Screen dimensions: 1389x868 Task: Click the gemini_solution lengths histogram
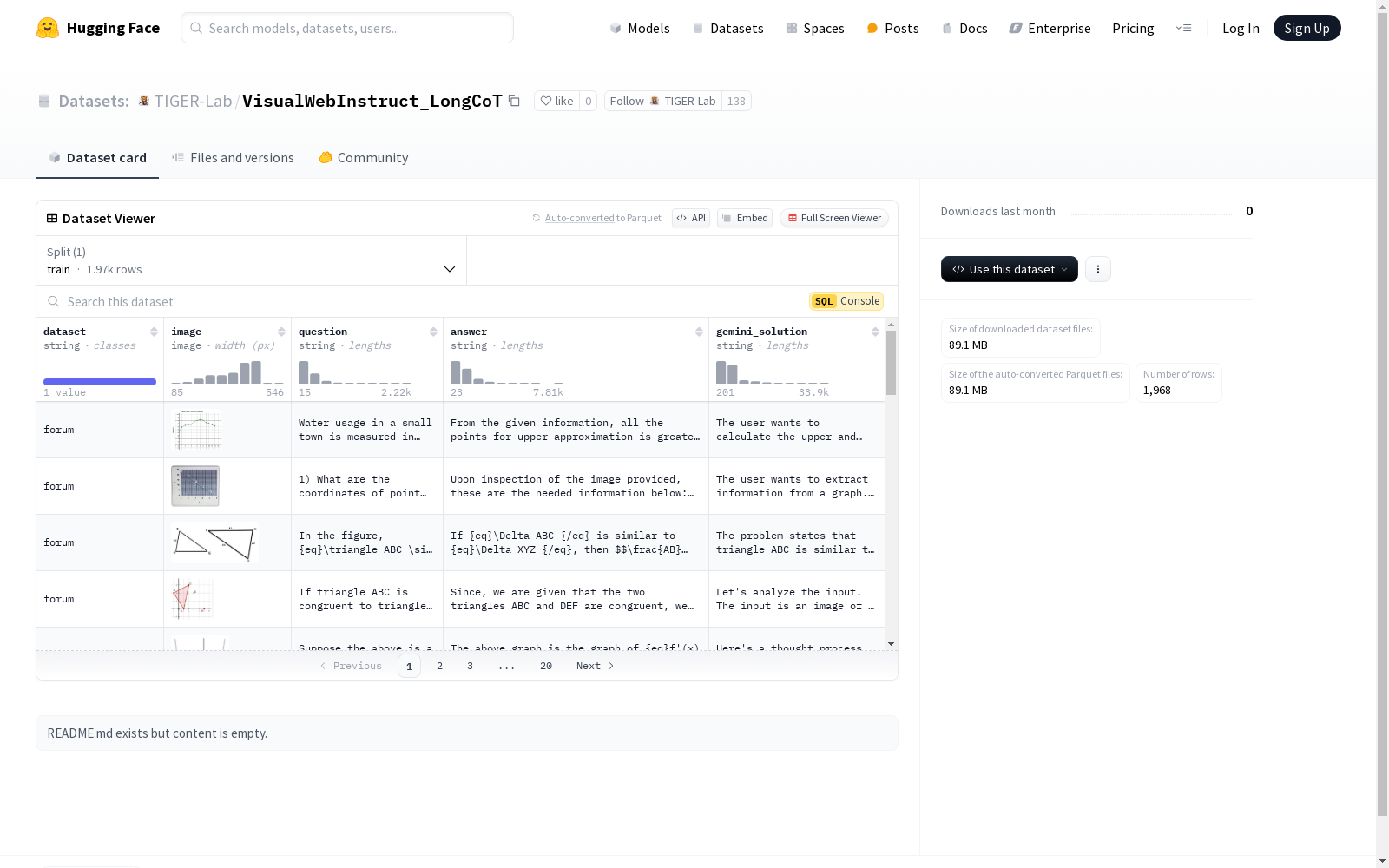tap(773, 372)
